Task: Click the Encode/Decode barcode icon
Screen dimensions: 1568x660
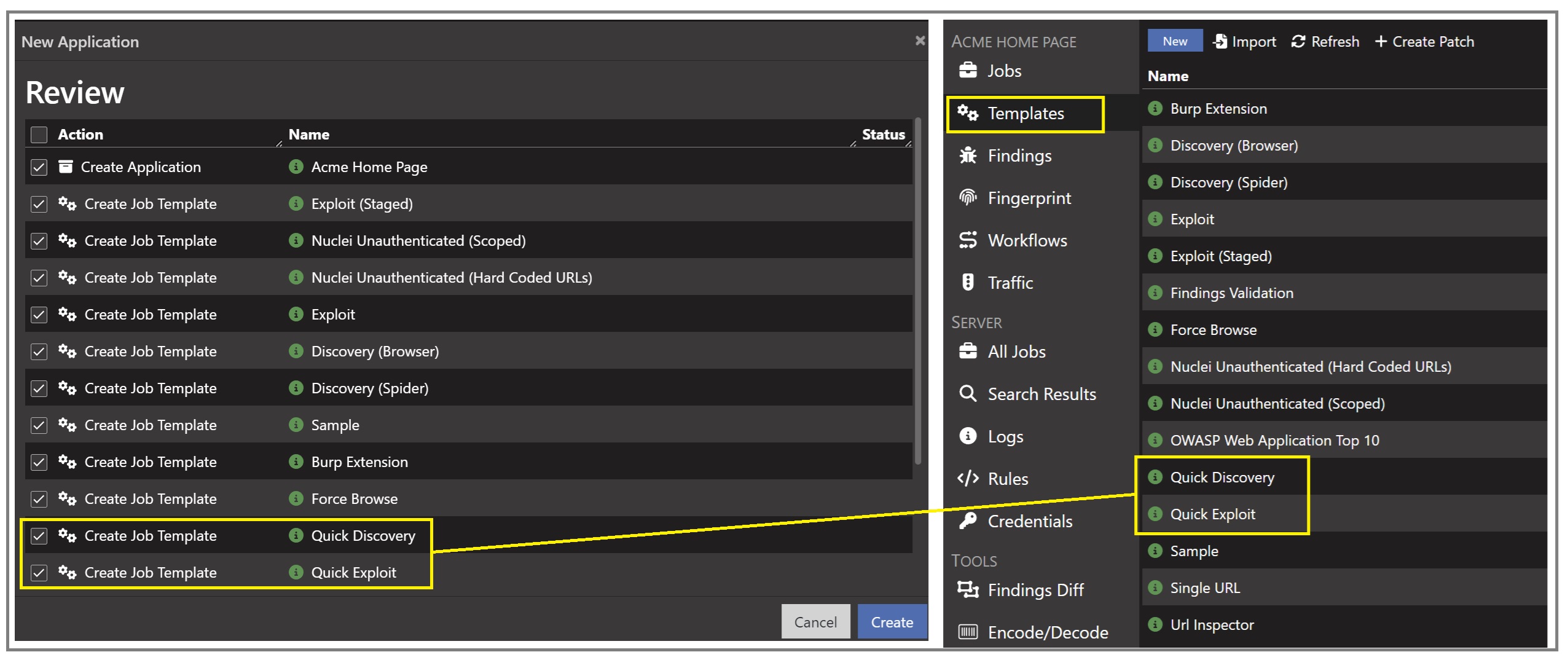Action: pos(968,632)
